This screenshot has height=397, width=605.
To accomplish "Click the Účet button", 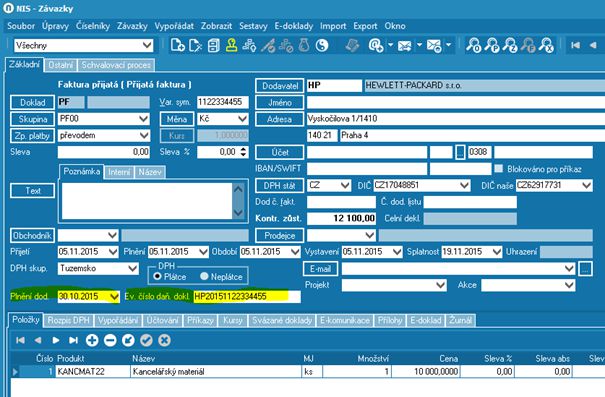I will pos(280,152).
